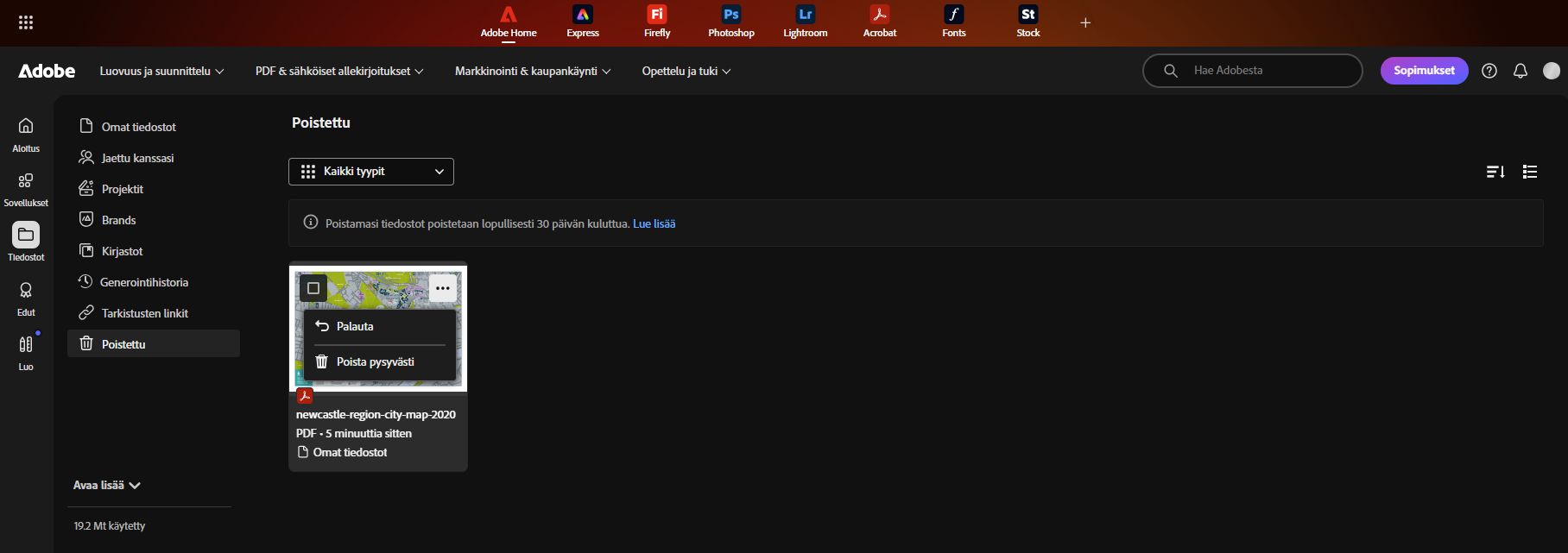
Task: Open Sovellukset in left rail
Action: 26,189
